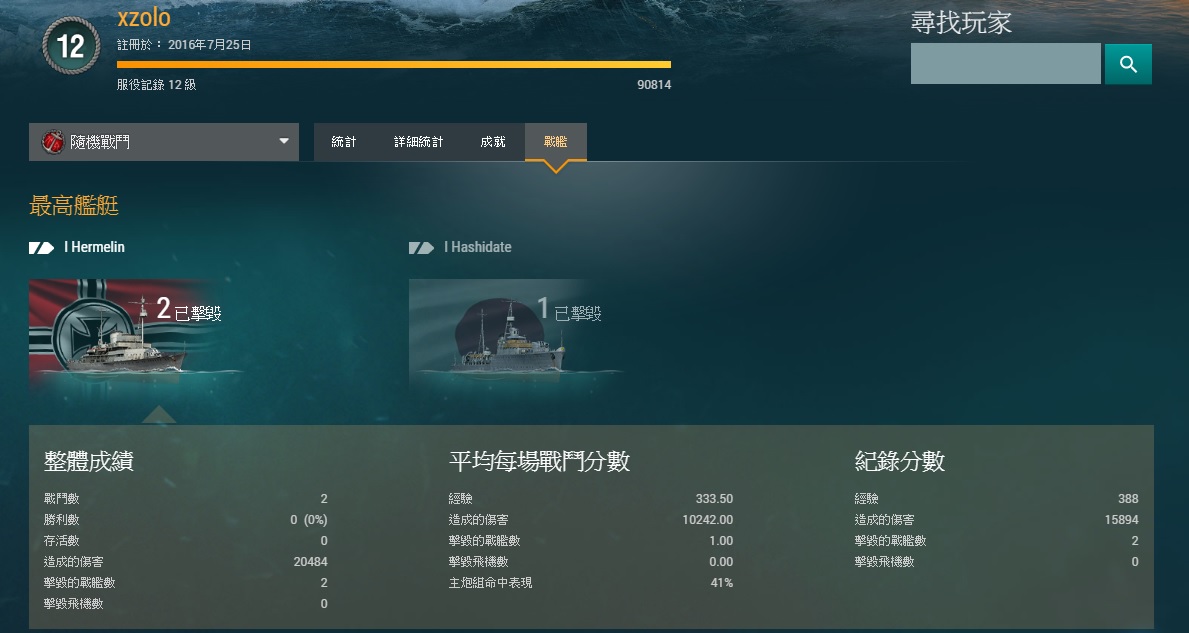Click the I Hashidate ship name
1189x633 pixels.
477,247
